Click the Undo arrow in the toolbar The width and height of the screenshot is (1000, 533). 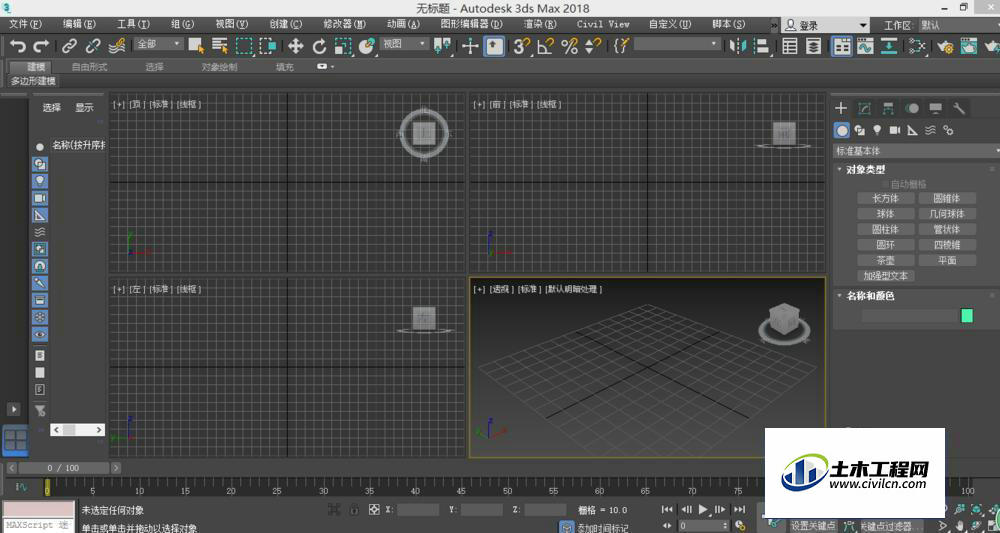[18, 46]
